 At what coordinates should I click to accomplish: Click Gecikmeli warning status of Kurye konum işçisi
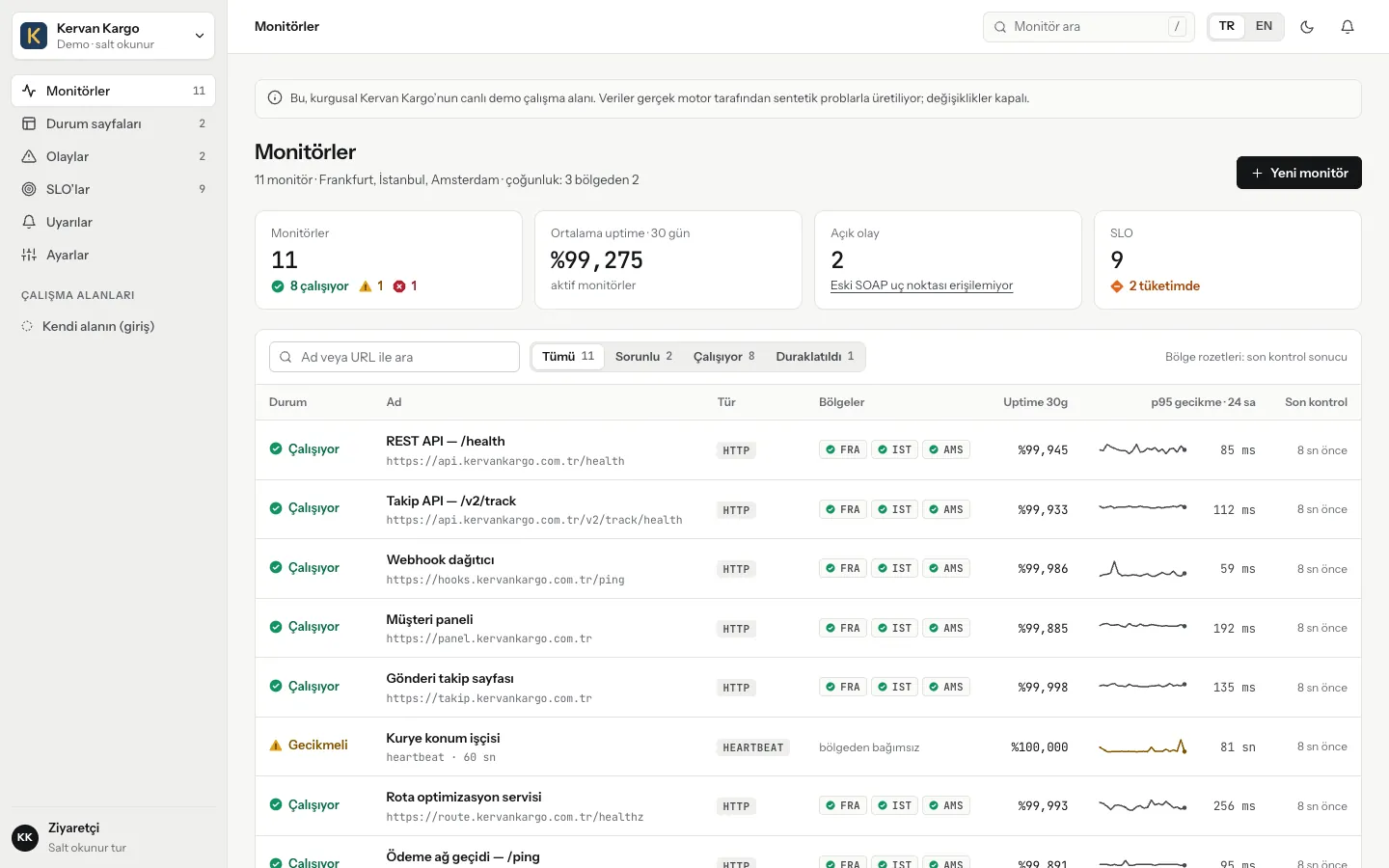pos(309,746)
